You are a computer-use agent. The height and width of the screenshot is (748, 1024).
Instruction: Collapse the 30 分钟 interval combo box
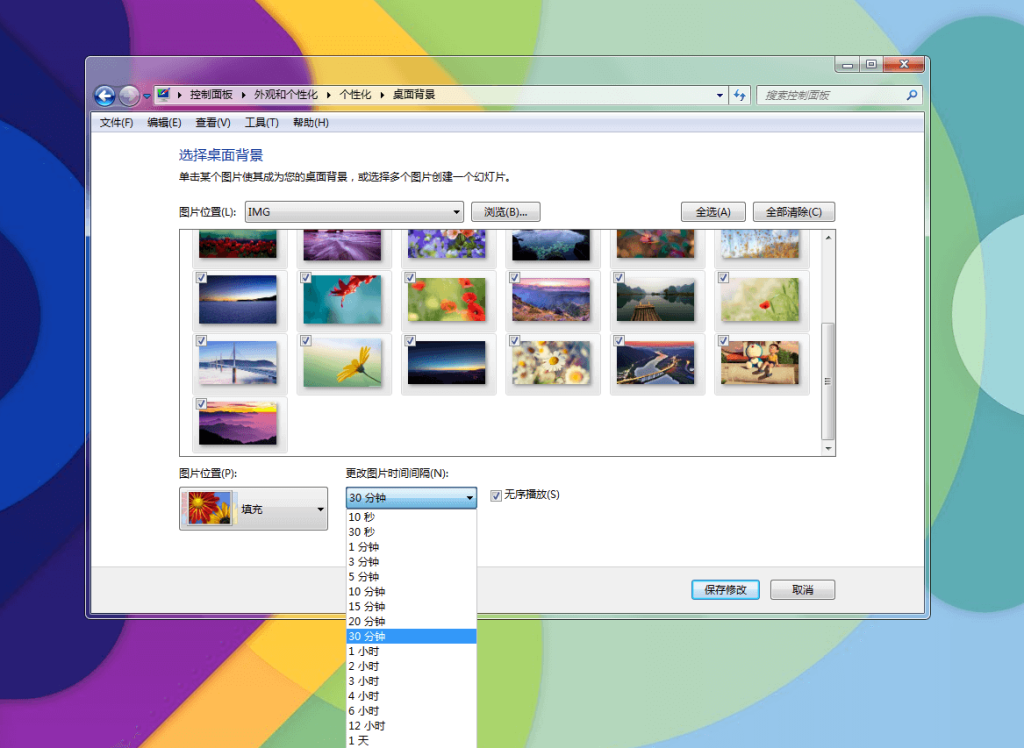coord(411,498)
